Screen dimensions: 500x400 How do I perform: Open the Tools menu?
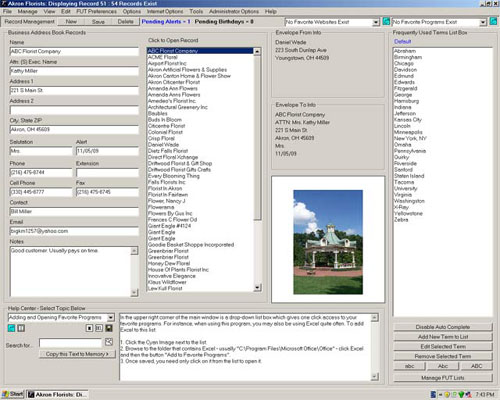(x=196, y=11)
